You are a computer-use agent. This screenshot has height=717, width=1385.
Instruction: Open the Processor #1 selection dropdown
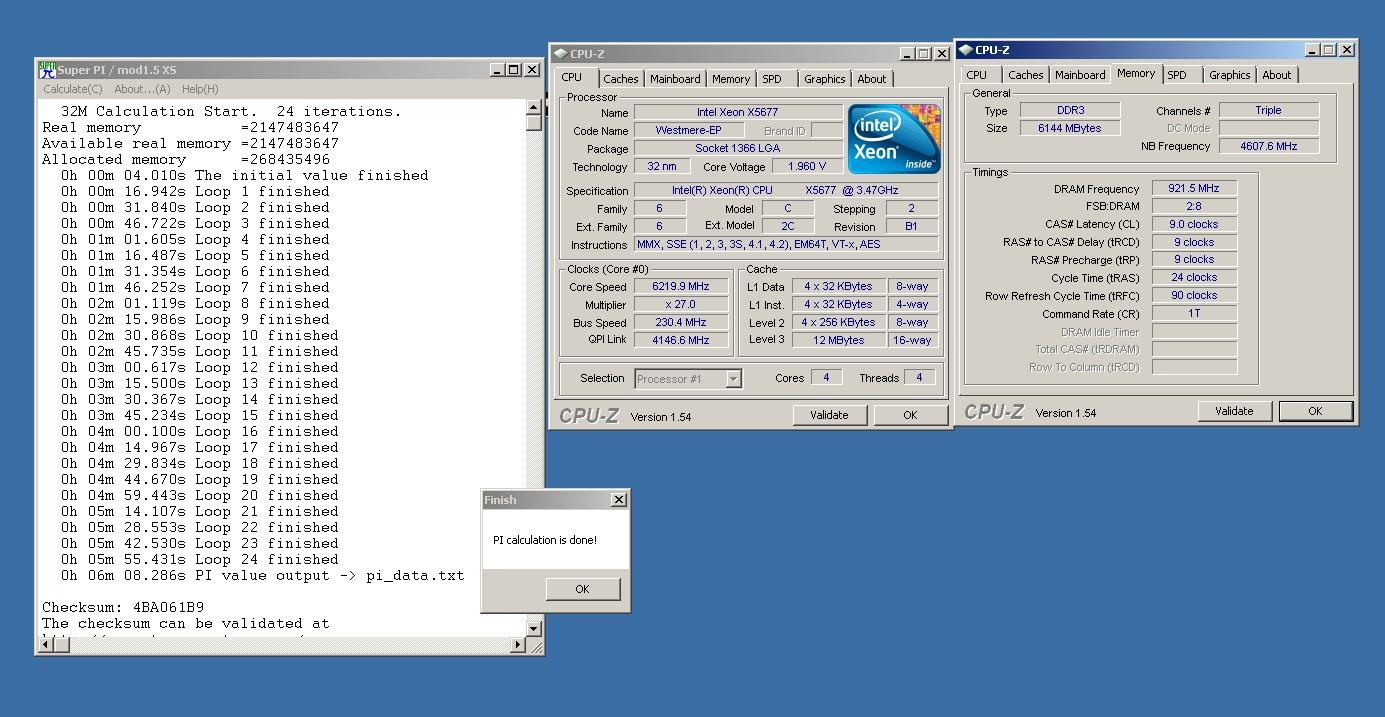point(734,379)
